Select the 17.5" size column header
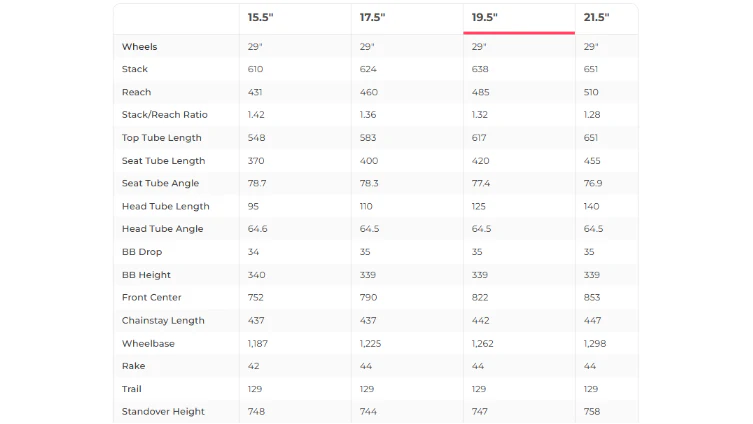 point(372,18)
